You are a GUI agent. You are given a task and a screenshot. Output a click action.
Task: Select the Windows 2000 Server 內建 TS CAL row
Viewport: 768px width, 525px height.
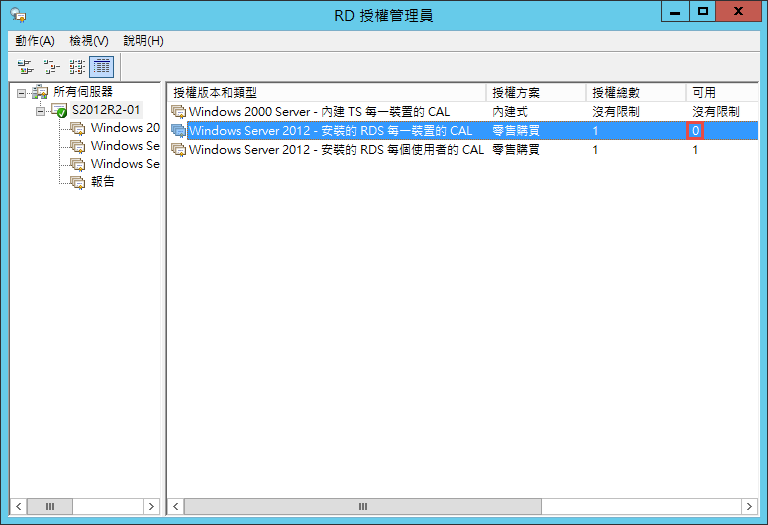click(x=463, y=112)
